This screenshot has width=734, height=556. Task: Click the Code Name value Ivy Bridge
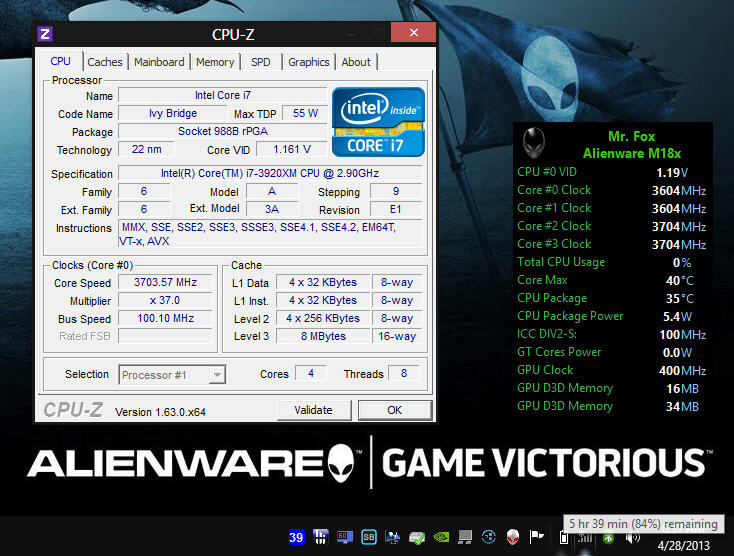pyautogui.click(x=173, y=113)
